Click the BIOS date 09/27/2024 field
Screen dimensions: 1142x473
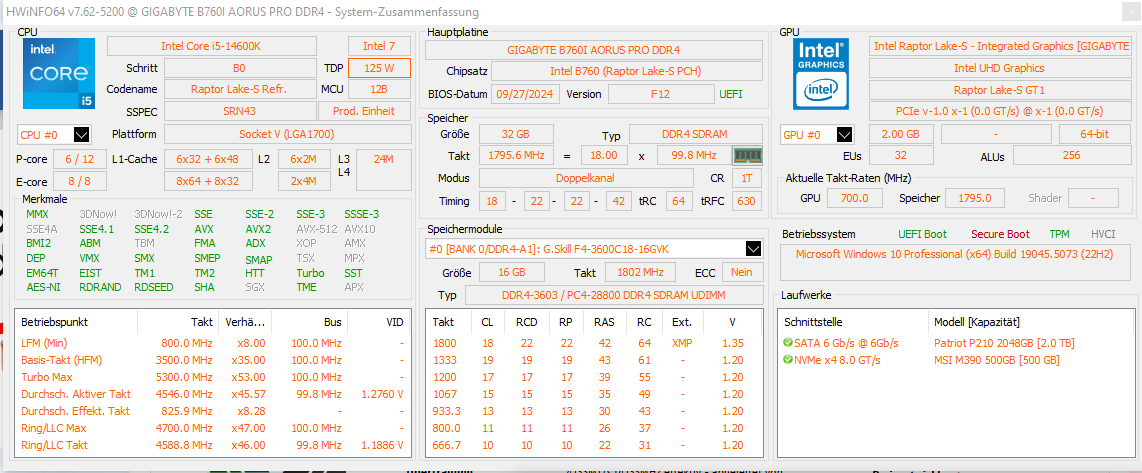527,94
